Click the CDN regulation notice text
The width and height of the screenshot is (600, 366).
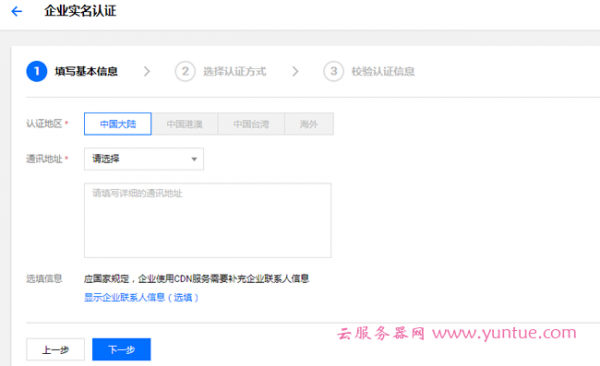196,279
